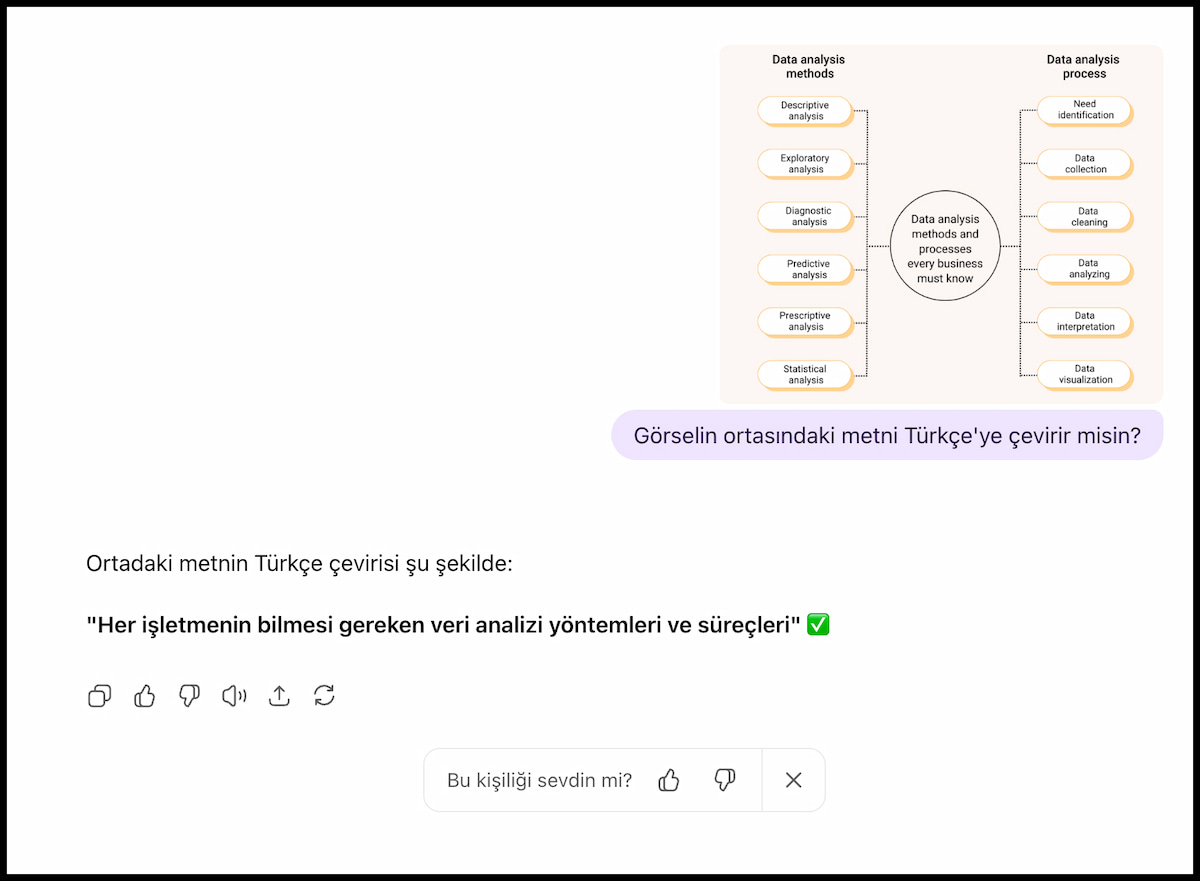Image resolution: width=1200 pixels, height=881 pixels.
Task: Click the 'Ortadaki metnin Türkçe çevirisi' intro line
Action: coord(299,563)
